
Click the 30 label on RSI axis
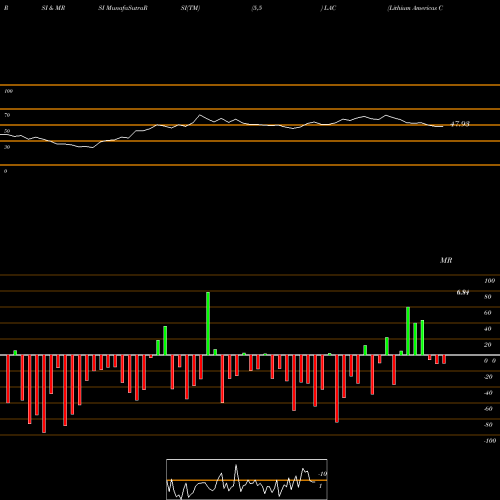click(7, 147)
